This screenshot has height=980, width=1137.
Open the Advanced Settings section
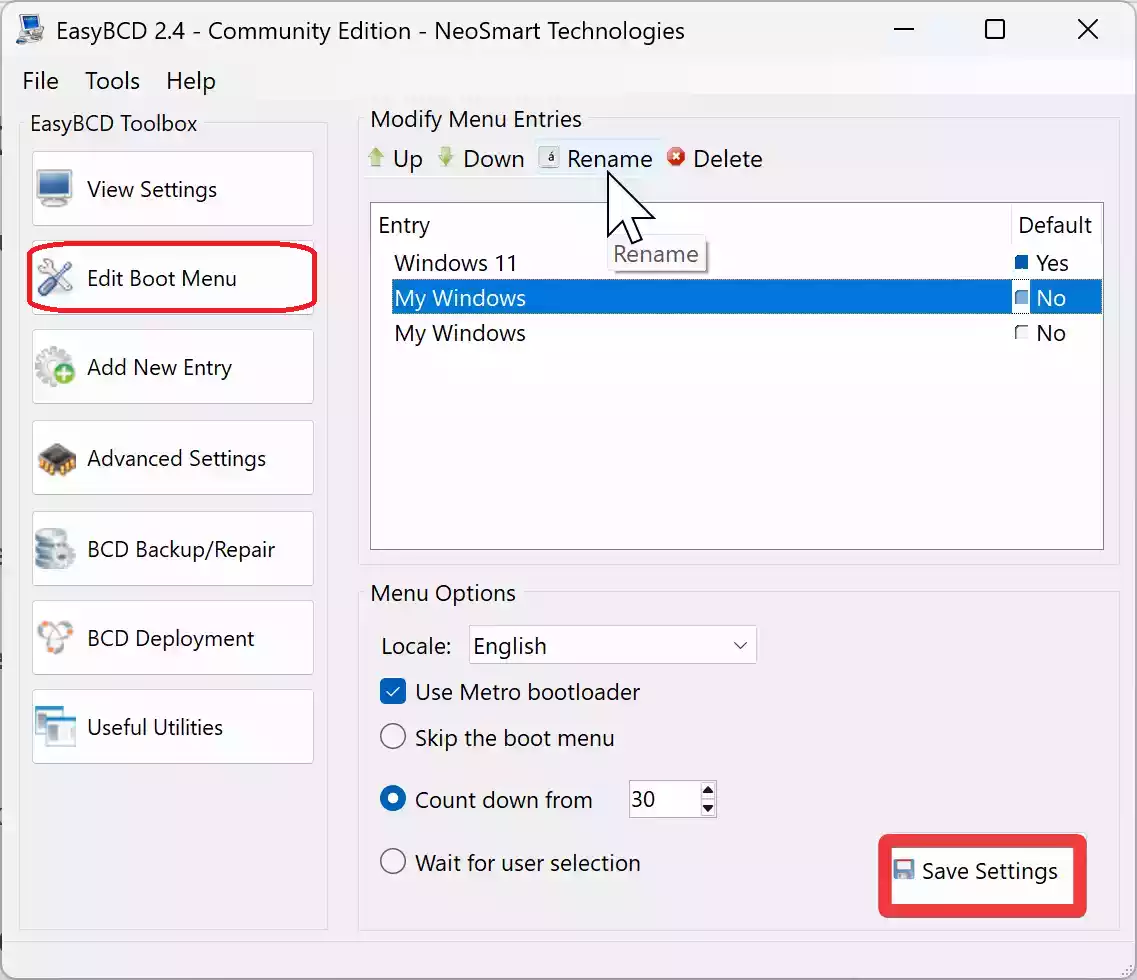[173, 458]
